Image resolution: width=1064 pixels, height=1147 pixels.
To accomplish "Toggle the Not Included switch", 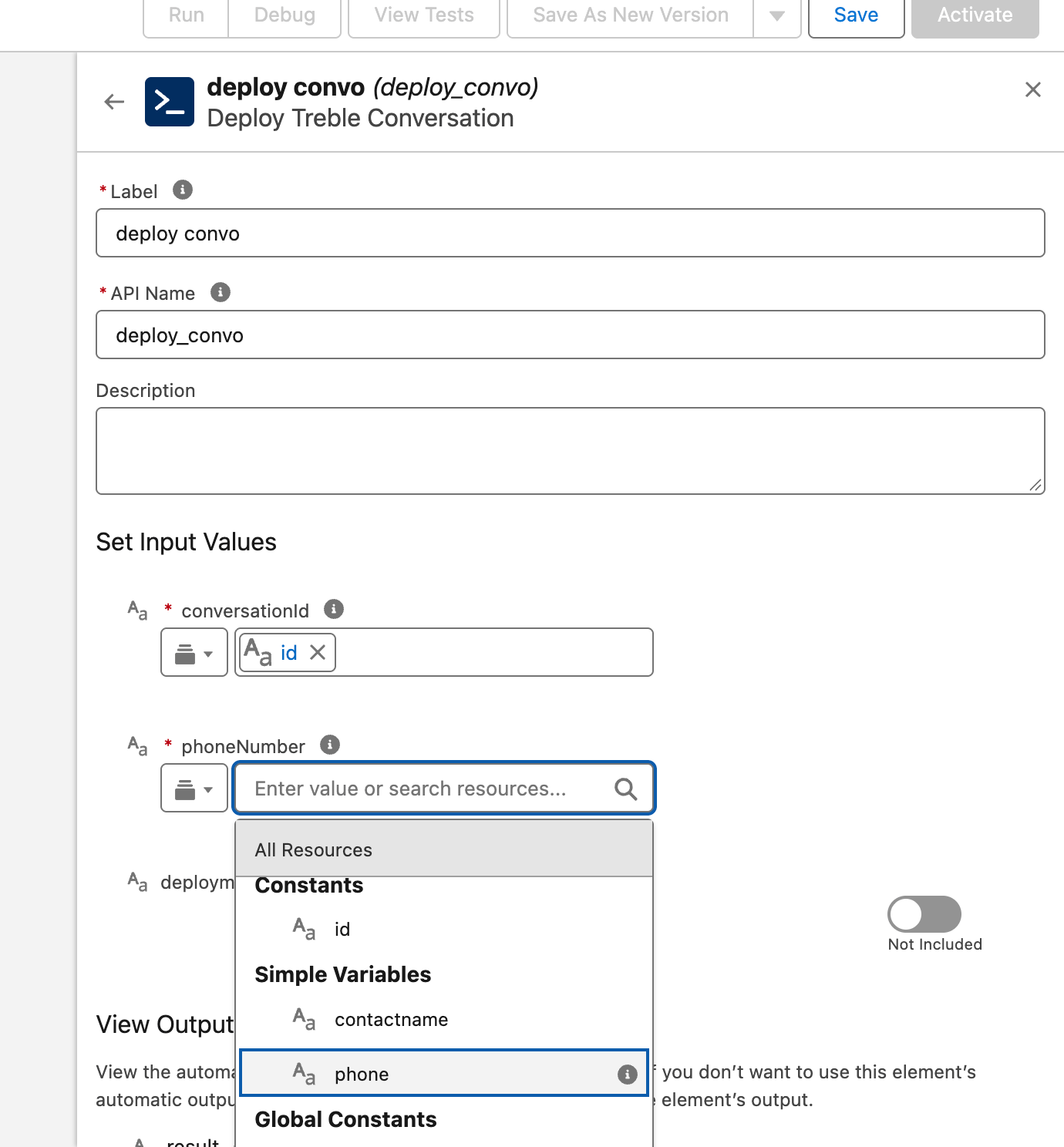I will tap(924, 914).
